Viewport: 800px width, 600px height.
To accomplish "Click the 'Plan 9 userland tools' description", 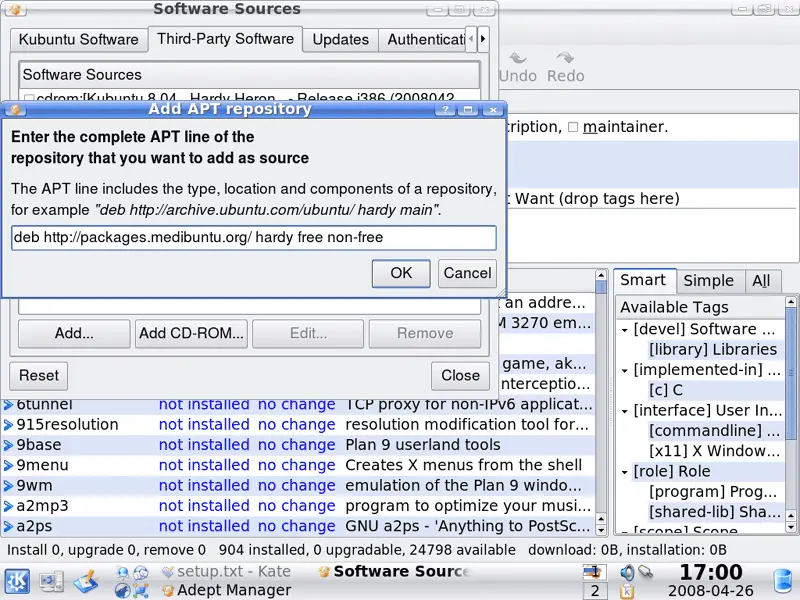I will tap(422, 445).
